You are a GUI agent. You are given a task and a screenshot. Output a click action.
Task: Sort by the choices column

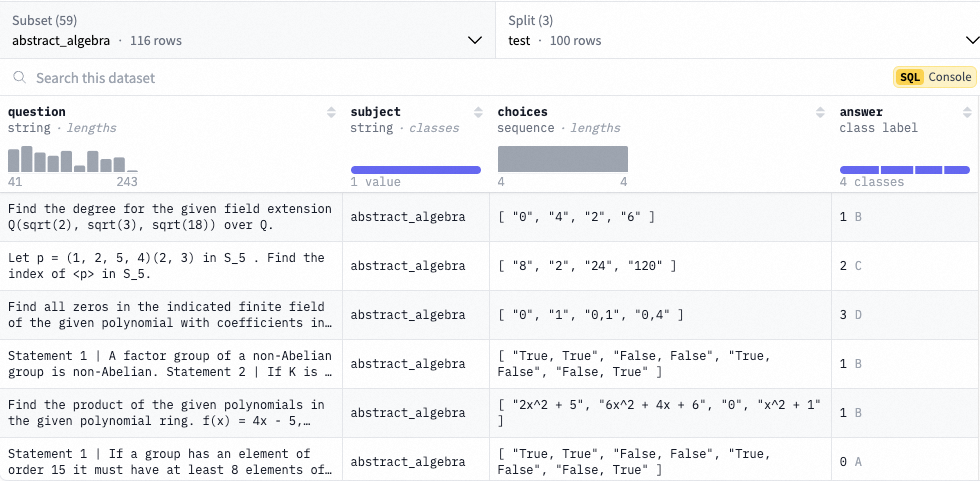822,112
